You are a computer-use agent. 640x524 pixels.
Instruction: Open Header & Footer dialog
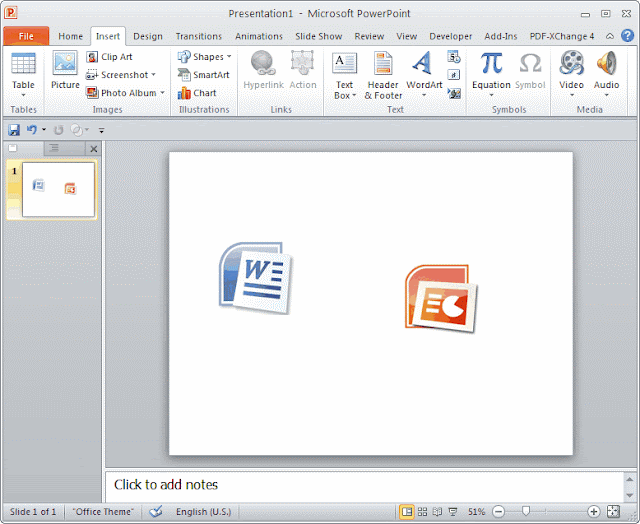383,76
